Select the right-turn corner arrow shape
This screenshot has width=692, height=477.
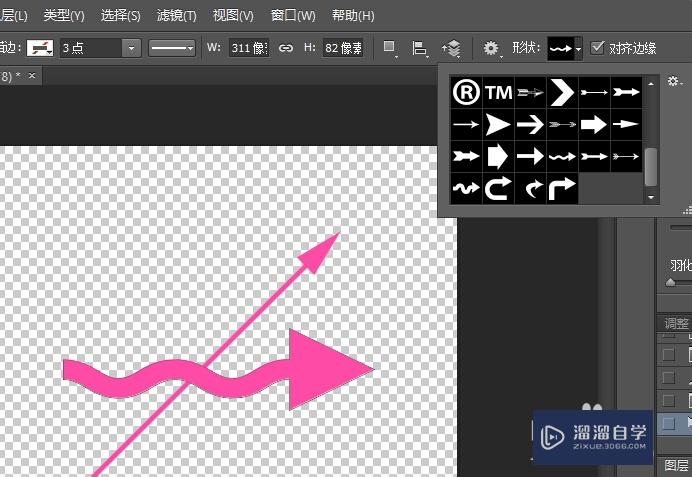(x=562, y=188)
